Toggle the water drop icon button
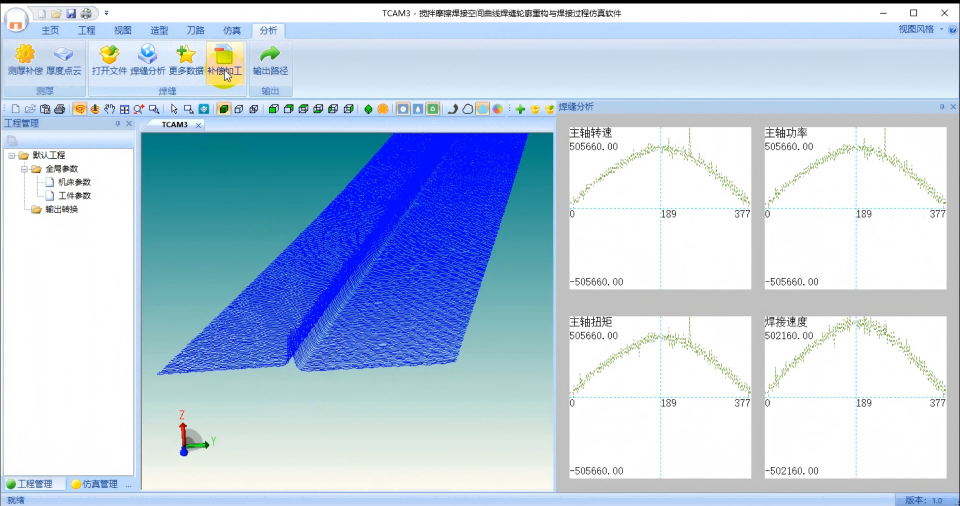 coord(418,109)
